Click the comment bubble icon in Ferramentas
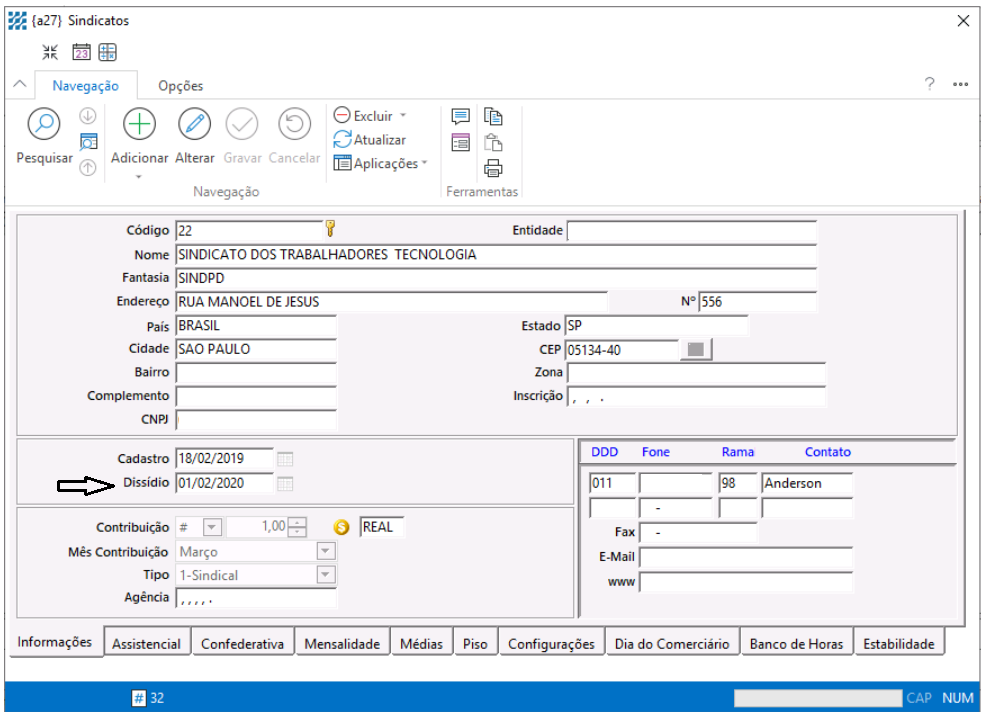 461,116
